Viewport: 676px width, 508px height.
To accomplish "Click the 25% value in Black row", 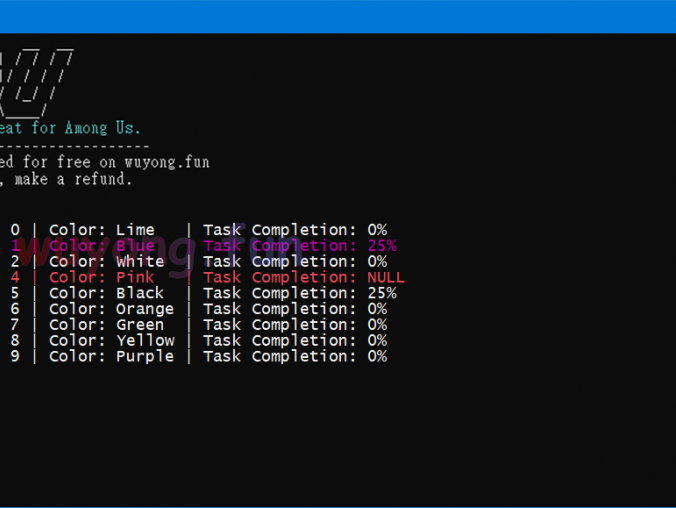I will [x=381, y=294].
